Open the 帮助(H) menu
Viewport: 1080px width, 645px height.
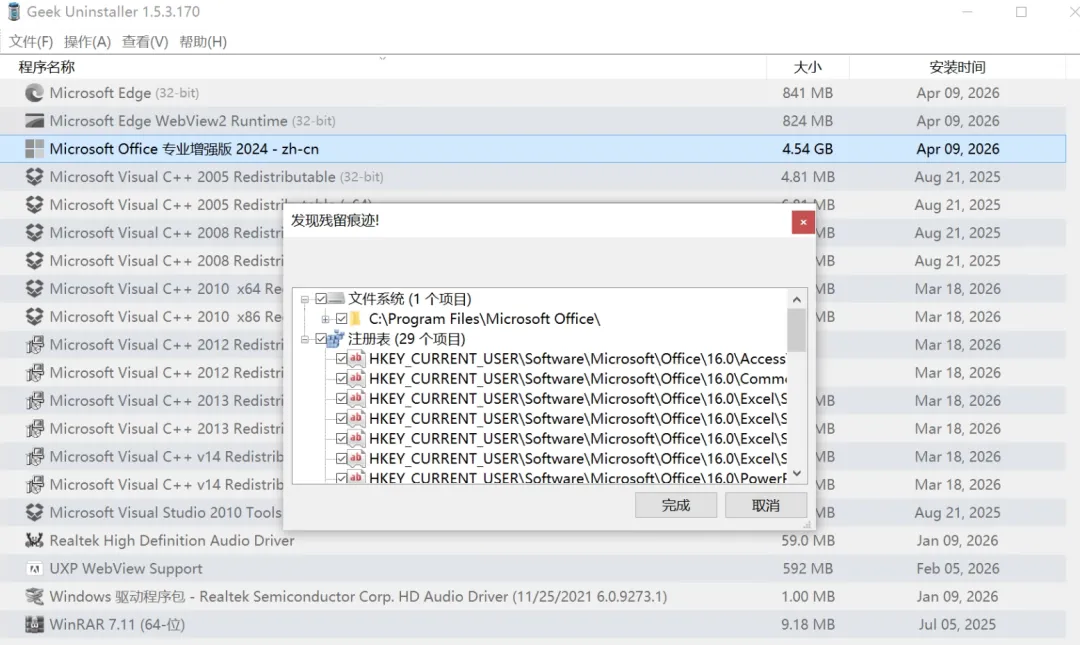pyautogui.click(x=203, y=42)
